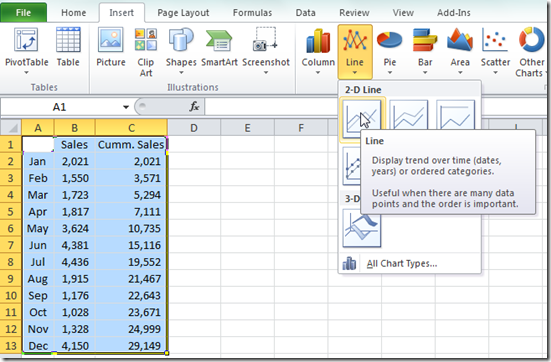Select the cell containing 15,116
The height and width of the screenshot is (362, 551).
pos(131,245)
